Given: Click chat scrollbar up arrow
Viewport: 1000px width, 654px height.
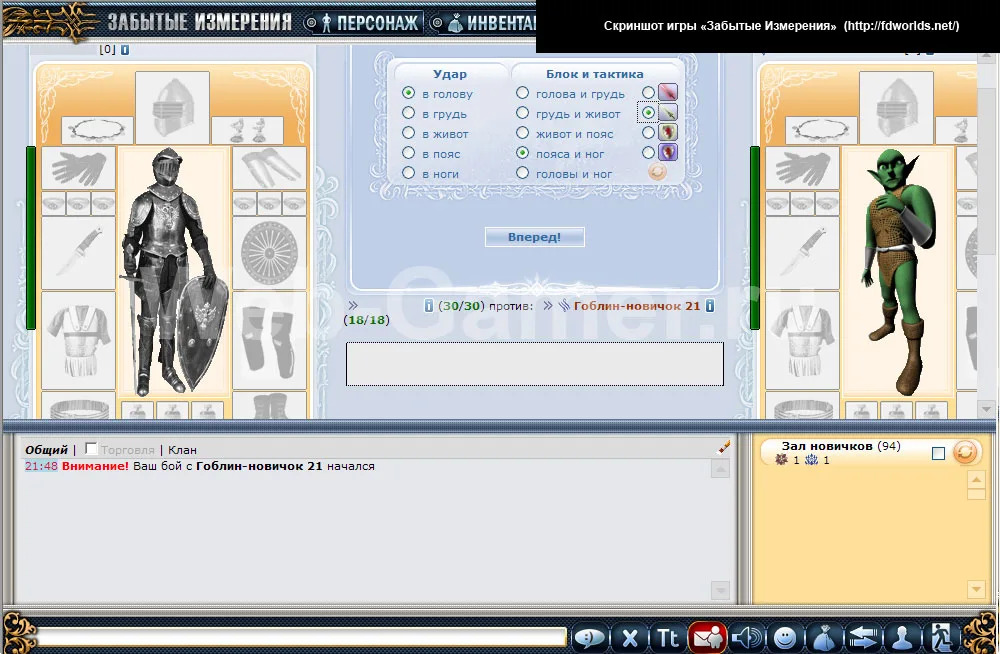Looking at the screenshot, I should click(720, 470).
